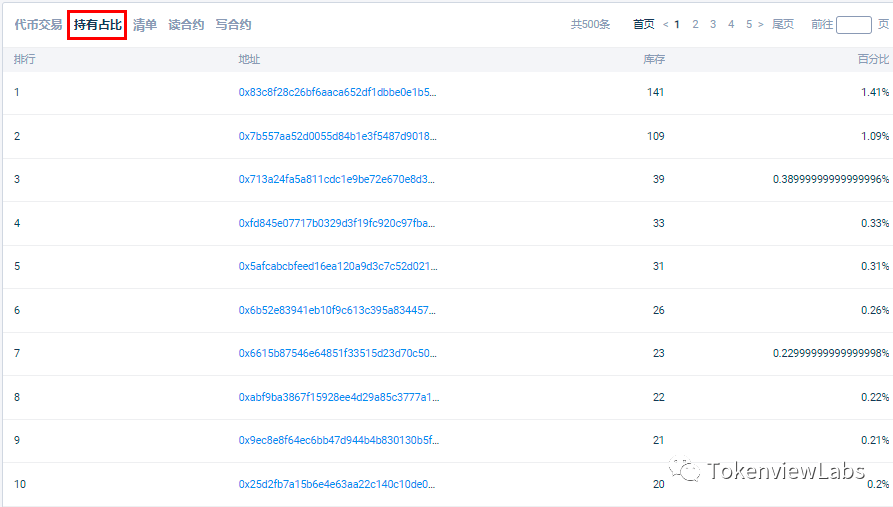Open address 0x7b557aa52d0055d84b1e3f5487d9018...

tap(337, 136)
